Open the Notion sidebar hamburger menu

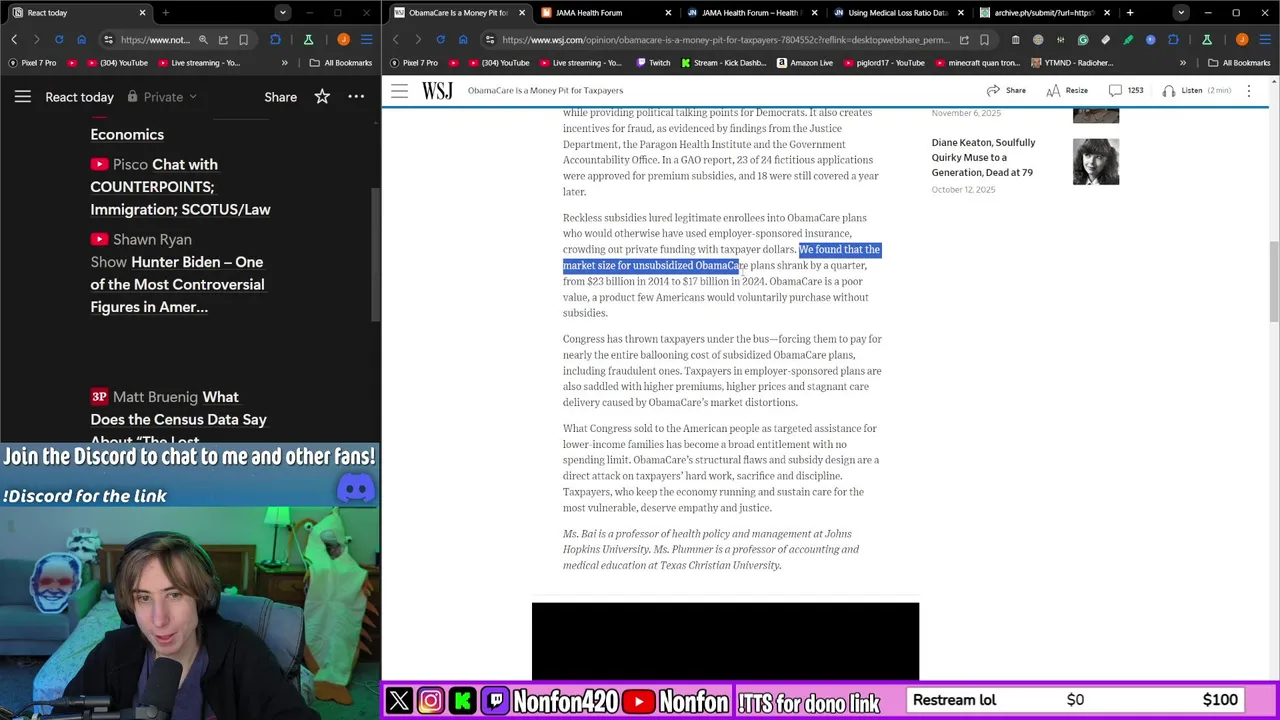tap(22, 97)
